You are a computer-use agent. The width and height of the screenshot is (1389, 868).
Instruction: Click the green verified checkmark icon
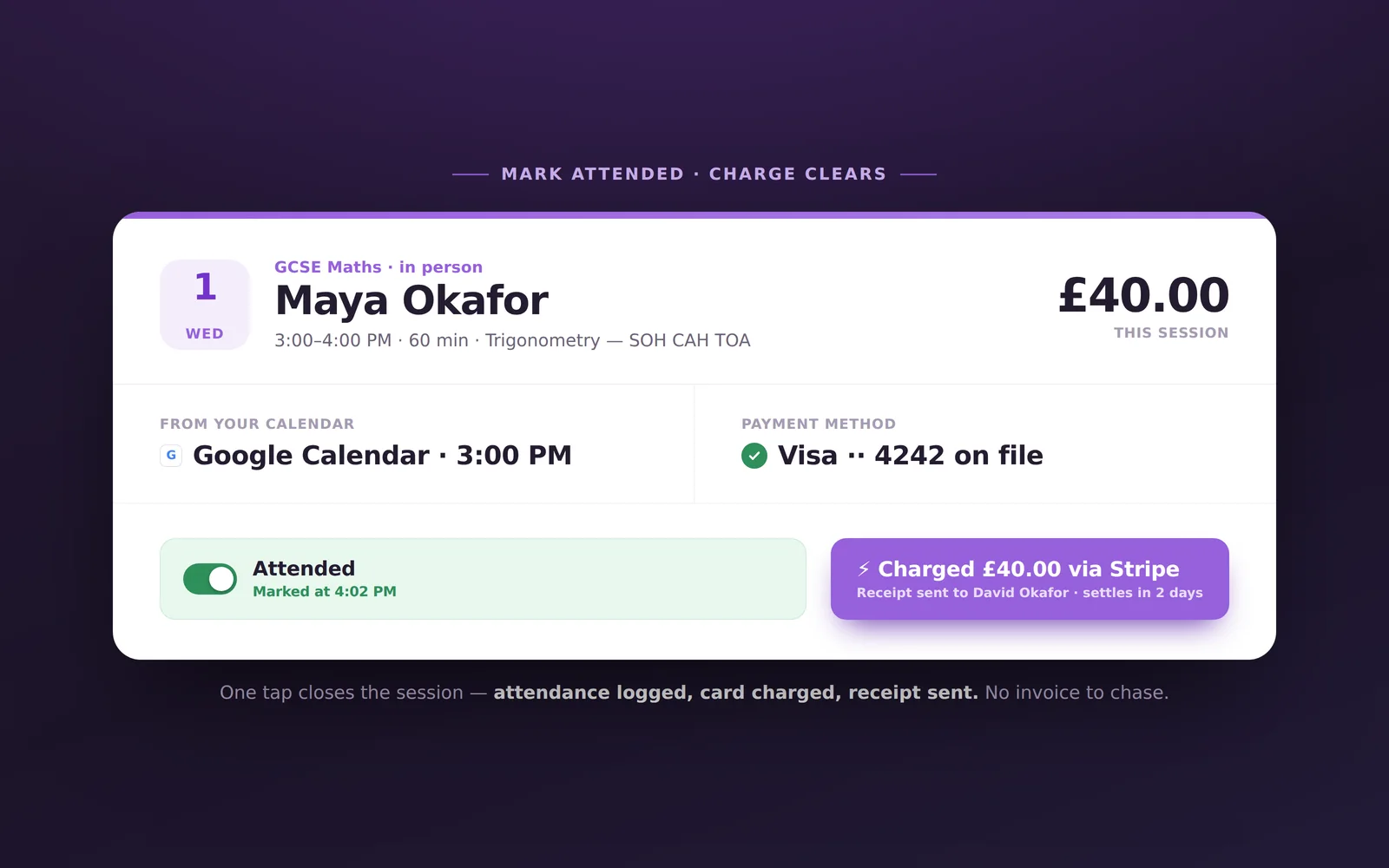[x=754, y=456]
